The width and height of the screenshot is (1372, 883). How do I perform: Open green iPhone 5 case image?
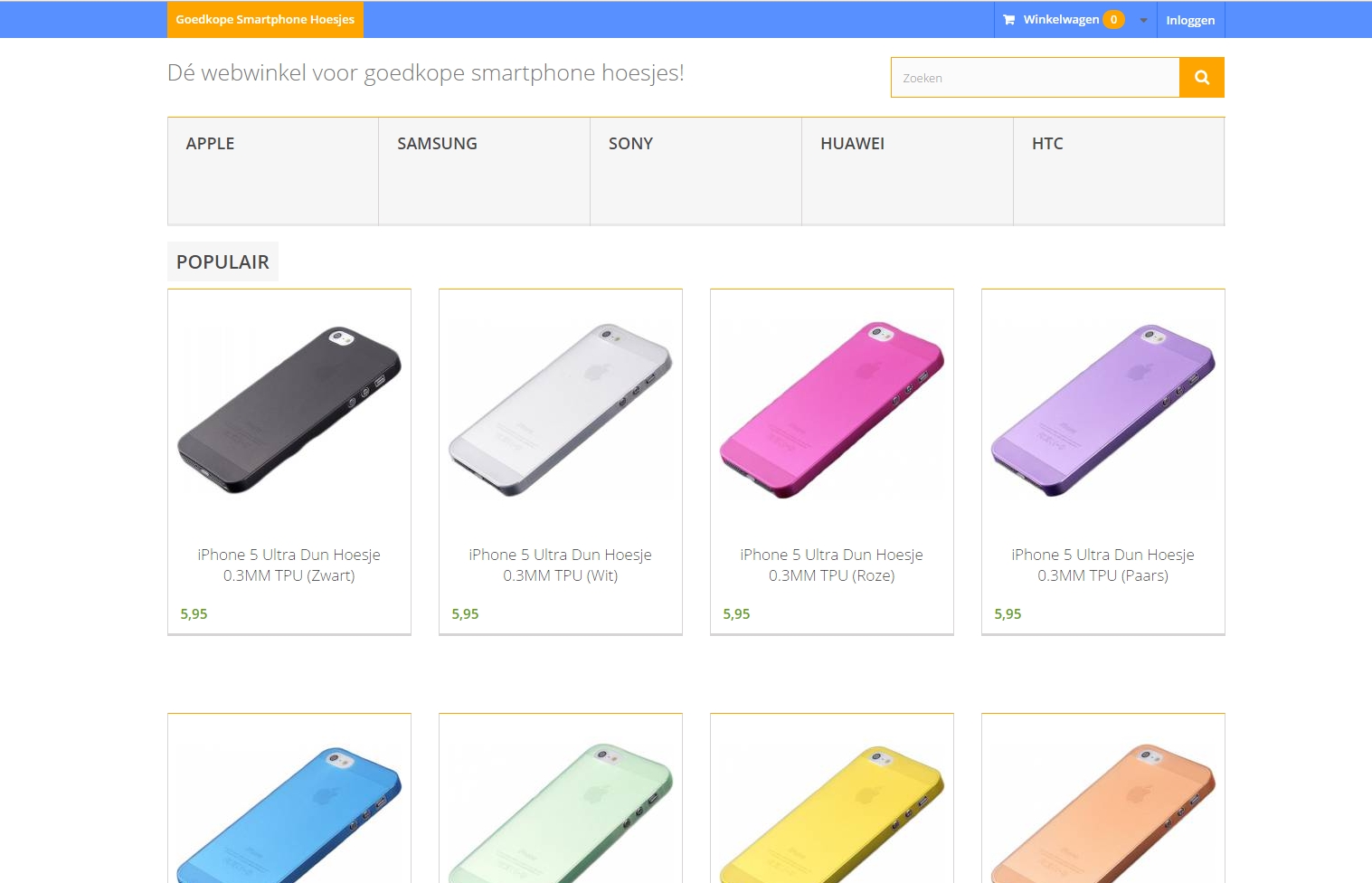tap(561, 815)
